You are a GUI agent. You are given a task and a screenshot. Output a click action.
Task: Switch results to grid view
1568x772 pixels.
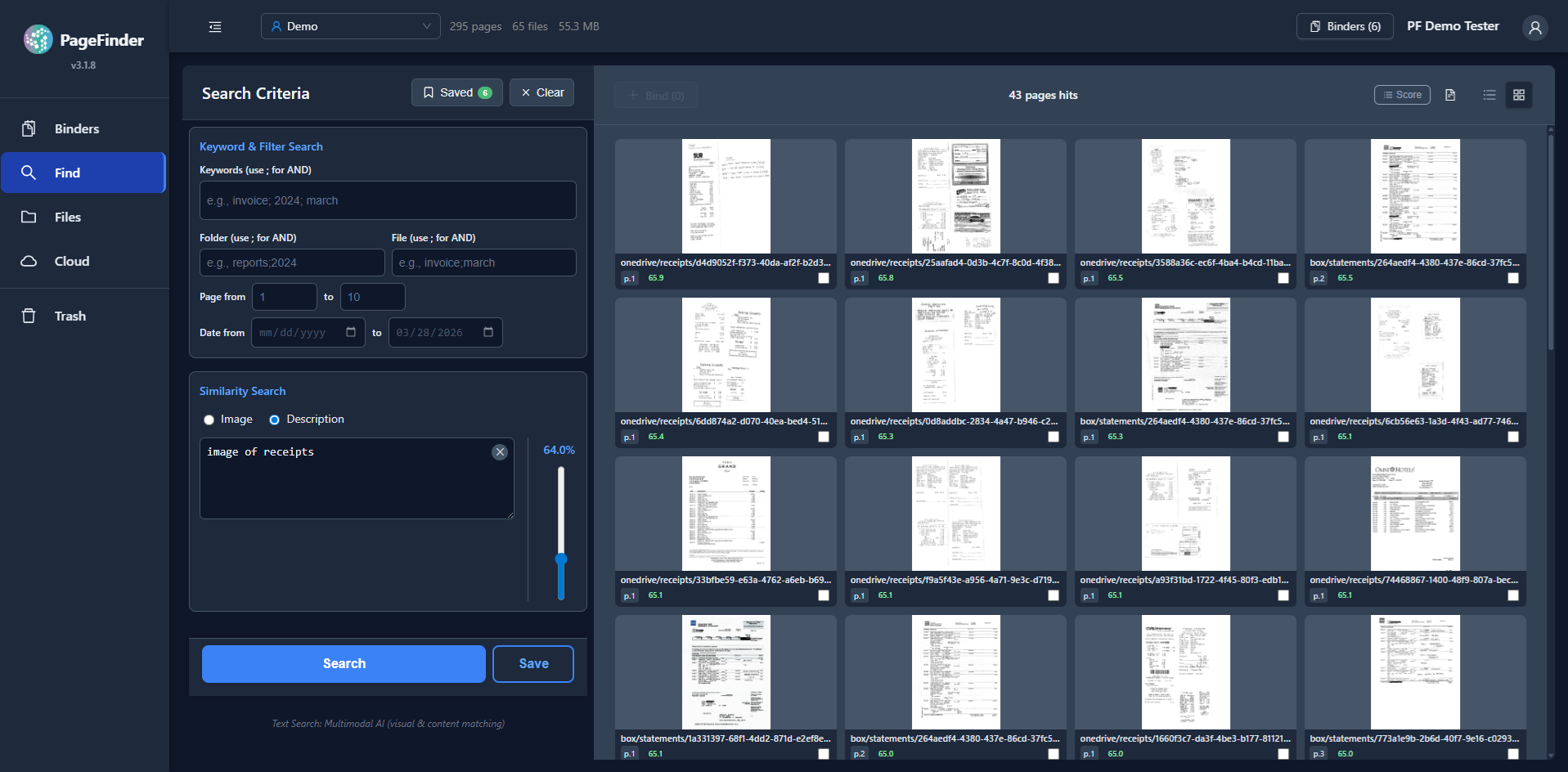[1518, 95]
